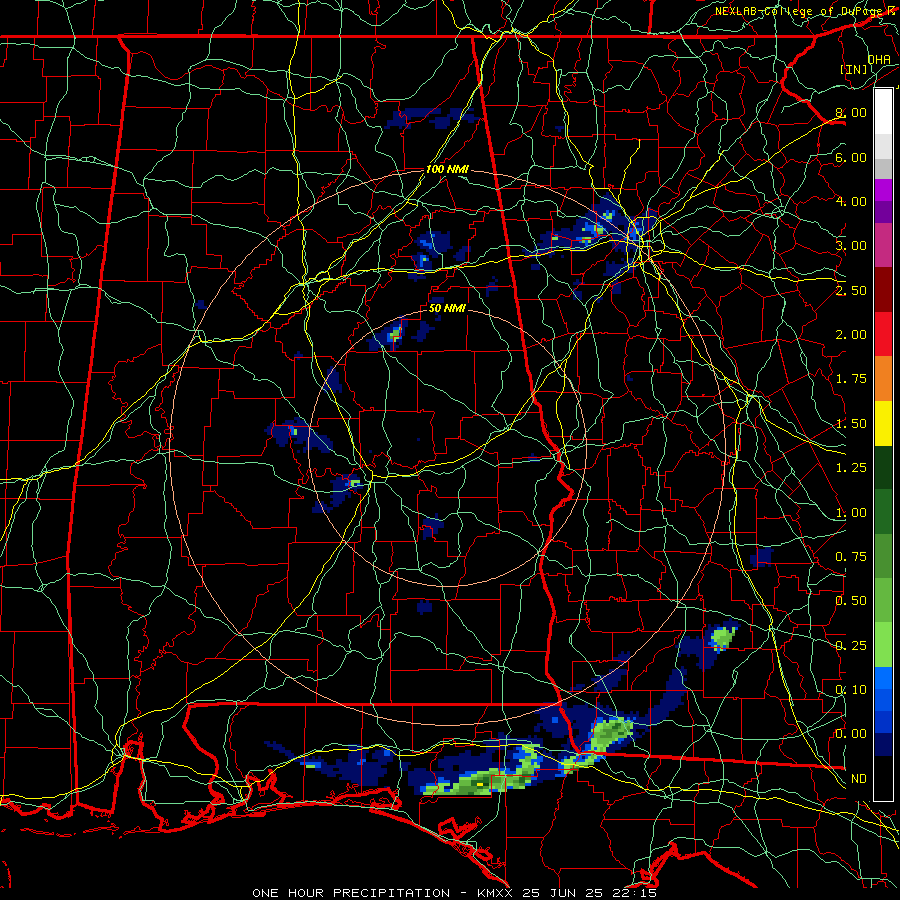Click the "NEXLAB-College of DuPage" credit text
This screenshot has width=900, height=900.
coord(798,11)
